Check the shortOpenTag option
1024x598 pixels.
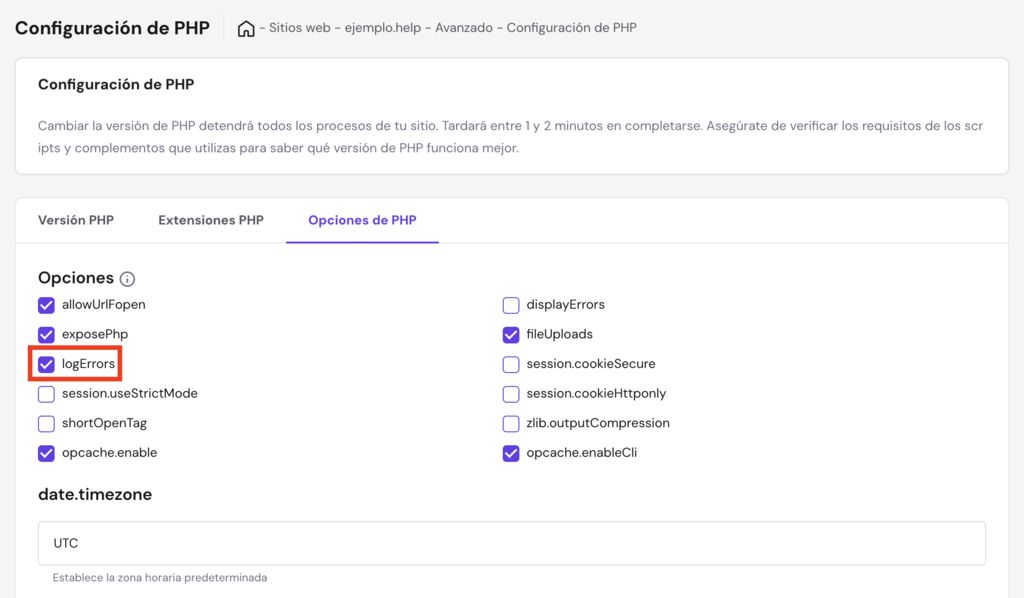(x=45, y=423)
